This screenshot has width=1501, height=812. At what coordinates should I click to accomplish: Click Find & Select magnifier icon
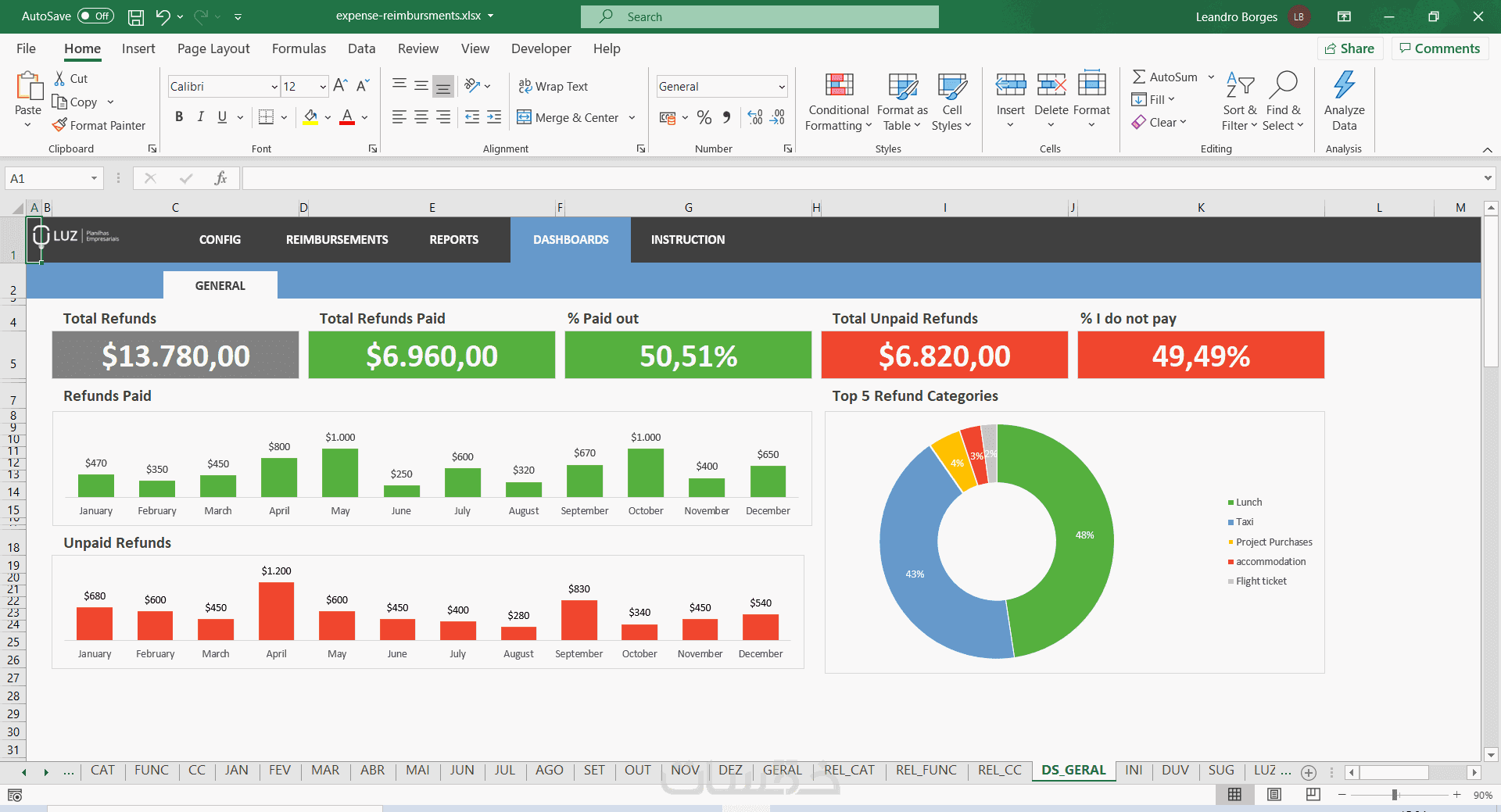pos(1284,84)
